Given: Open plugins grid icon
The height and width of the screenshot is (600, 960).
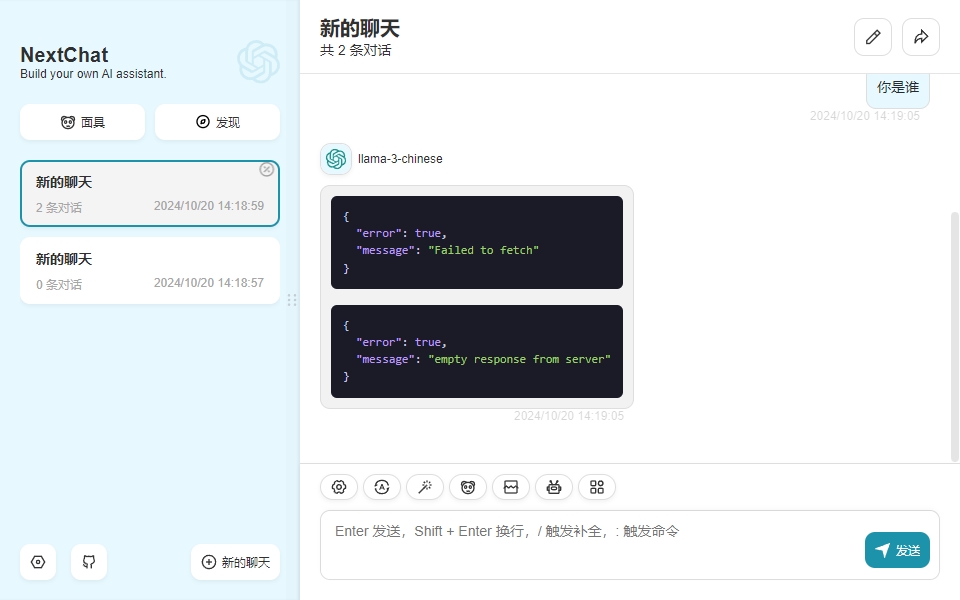Looking at the screenshot, I should pos(596,487).
